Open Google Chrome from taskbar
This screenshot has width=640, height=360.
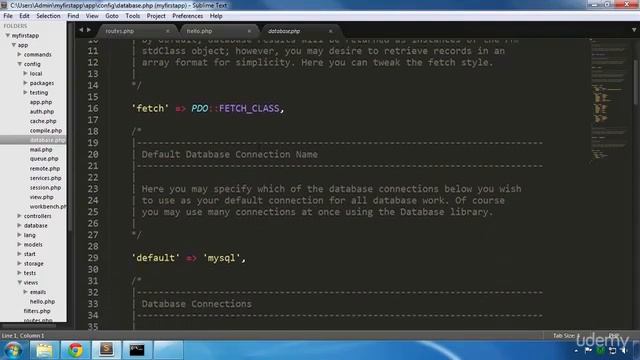pyautogui.click(x=76, y=350)
